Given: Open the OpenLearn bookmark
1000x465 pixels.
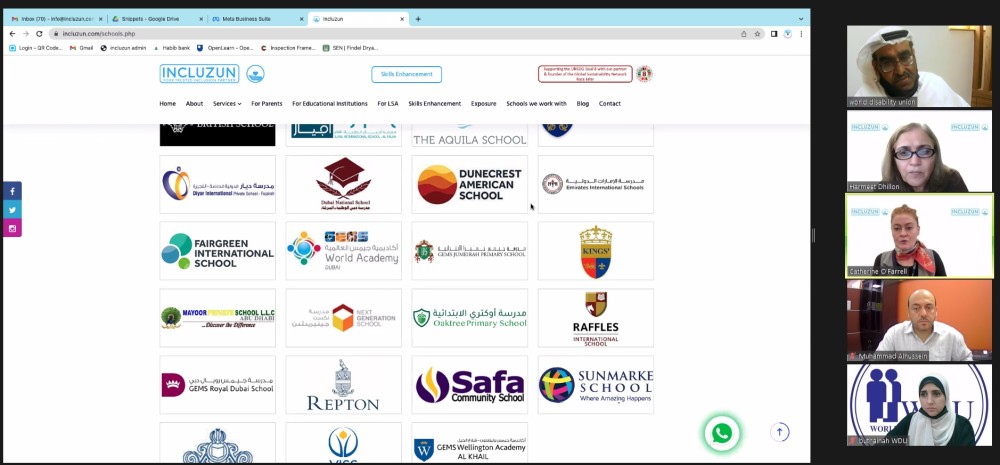Looking at the screenshot, I should pyautogui.click(x=225, y=48).
